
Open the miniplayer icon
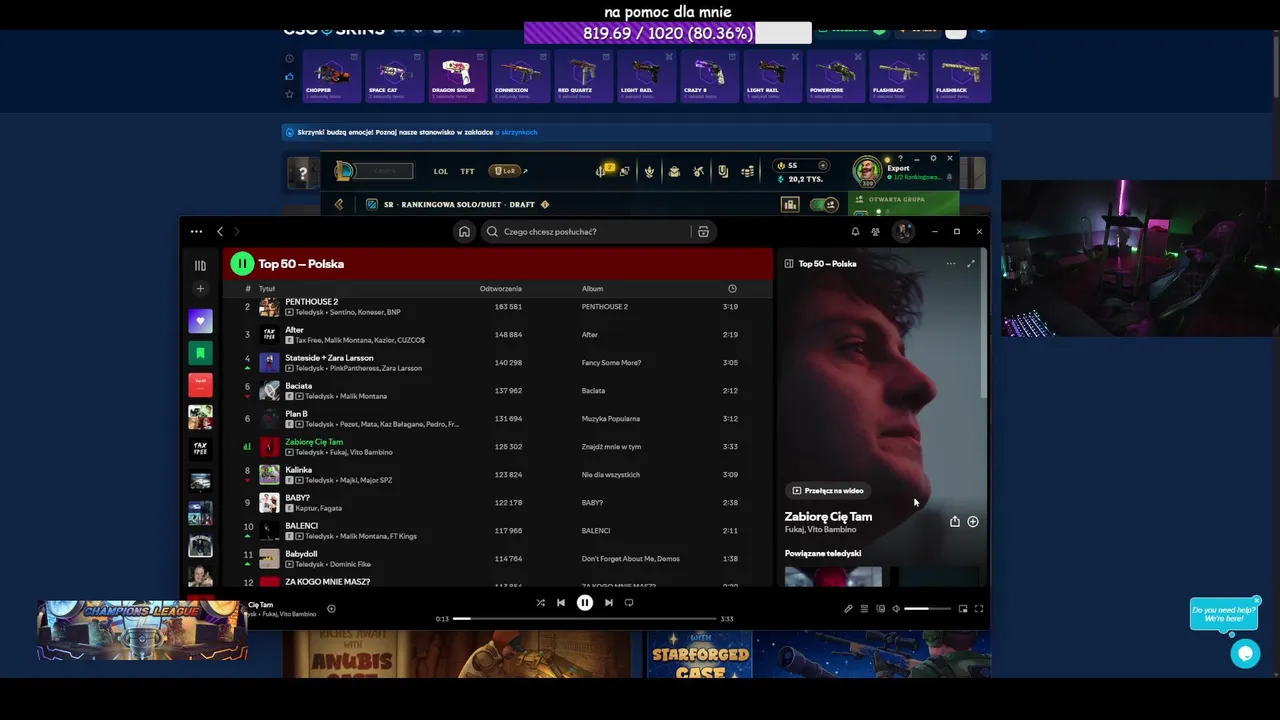963,609
